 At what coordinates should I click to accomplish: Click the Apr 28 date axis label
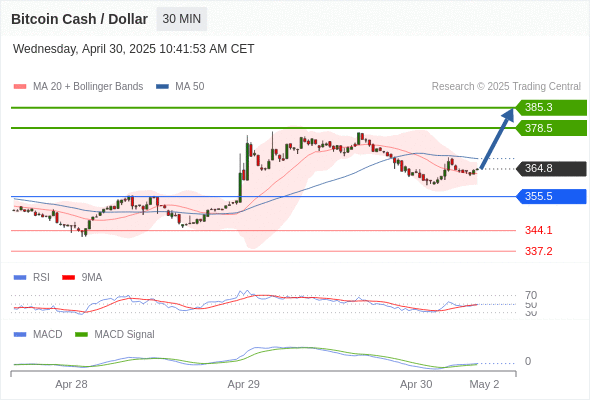[71, 384]
